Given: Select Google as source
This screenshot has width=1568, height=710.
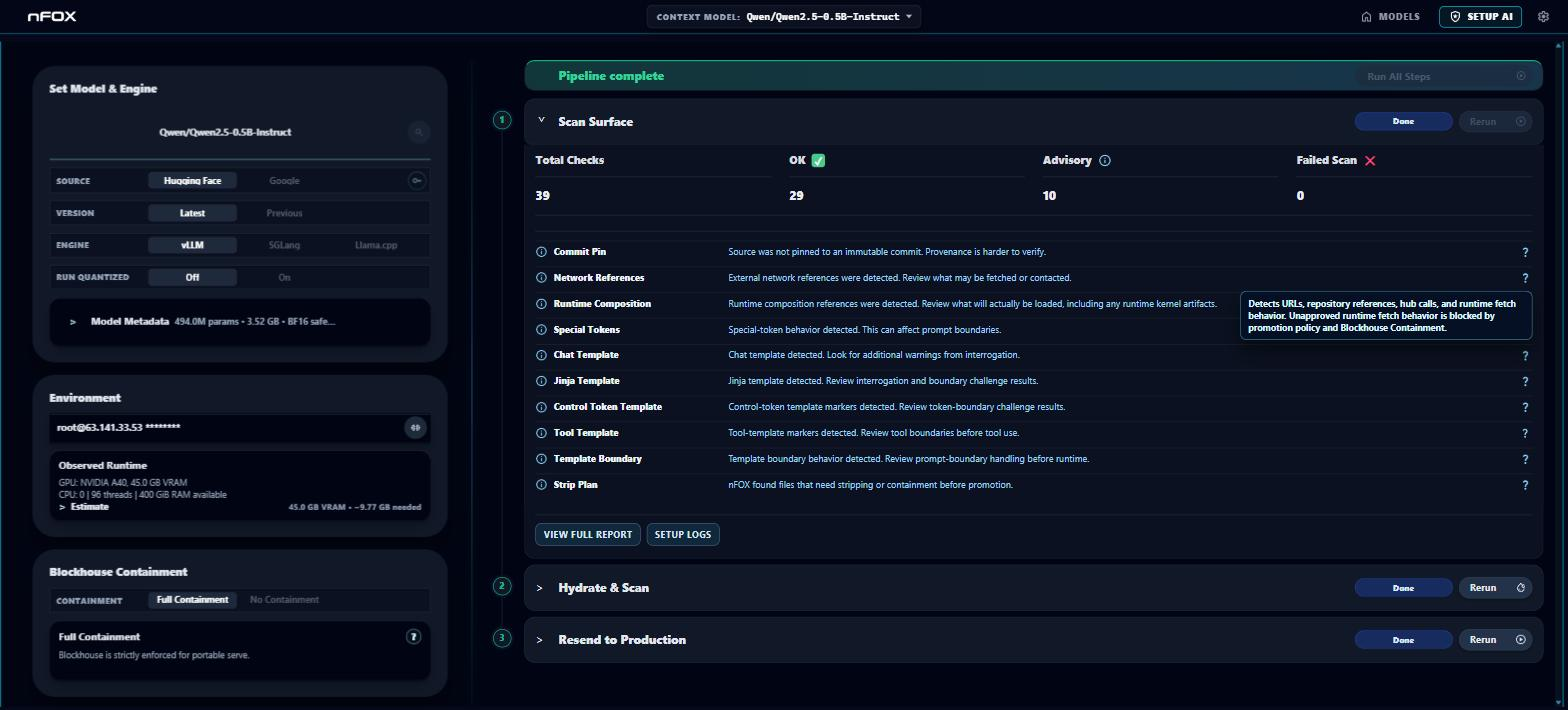Looking at the screenshot, I should pyautogui.click(x=284, y=181).
